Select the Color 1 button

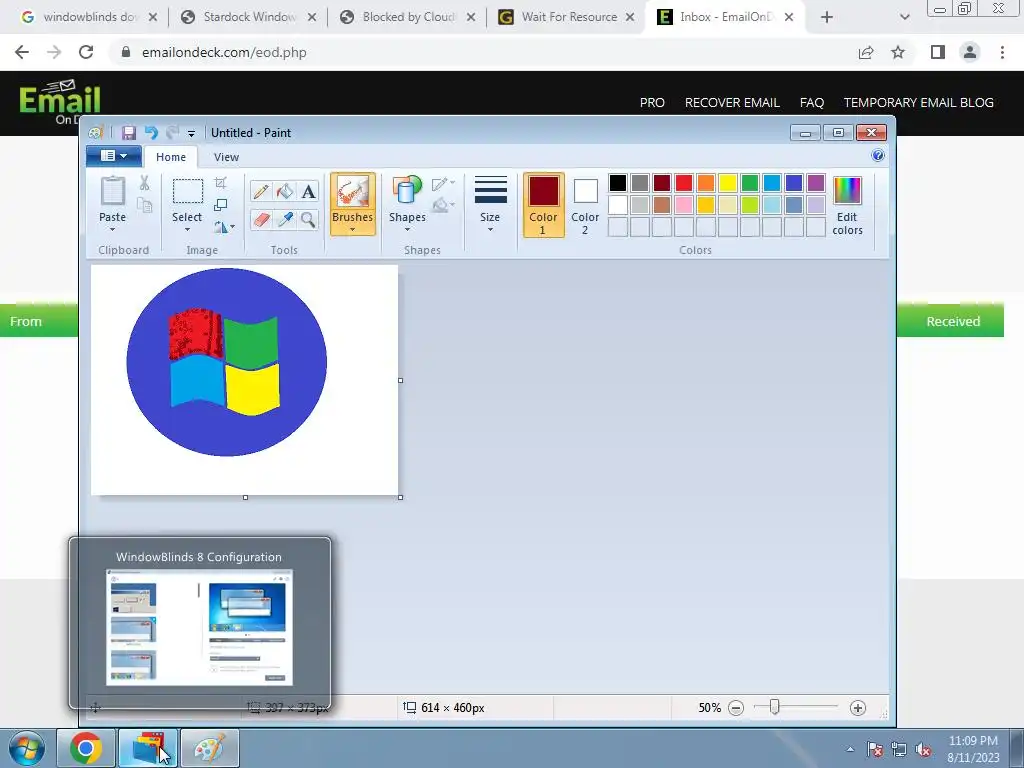543,205
